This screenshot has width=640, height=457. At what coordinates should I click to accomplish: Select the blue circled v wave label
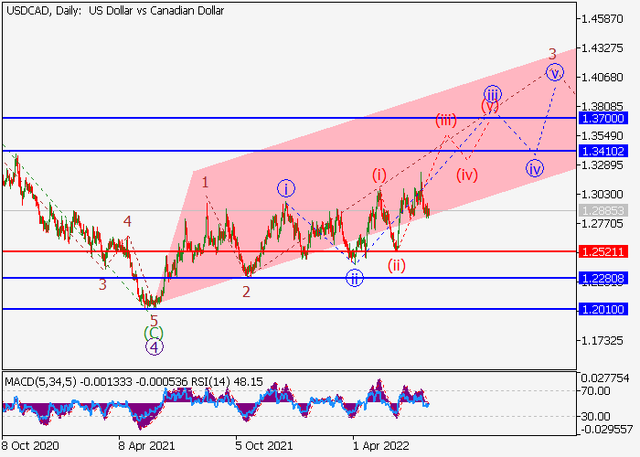pyautogui.click(x=555, y=73)
